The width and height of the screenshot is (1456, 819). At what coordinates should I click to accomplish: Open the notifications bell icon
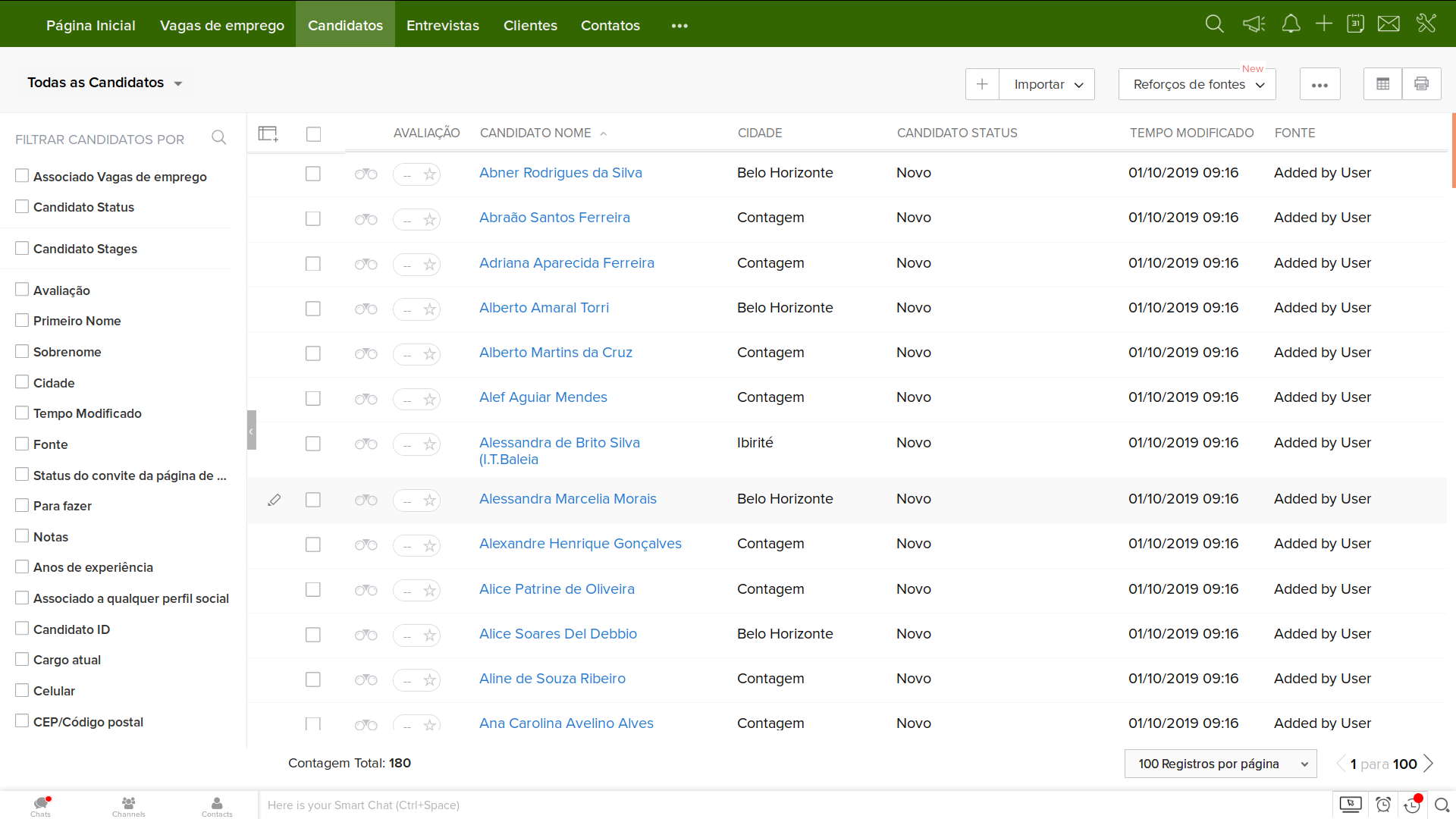1291,24
